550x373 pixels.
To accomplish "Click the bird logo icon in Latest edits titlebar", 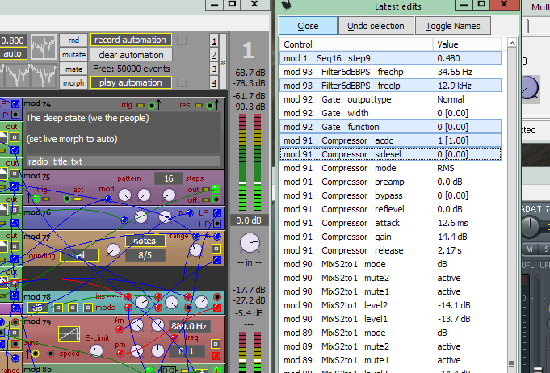I will point(287,5).
